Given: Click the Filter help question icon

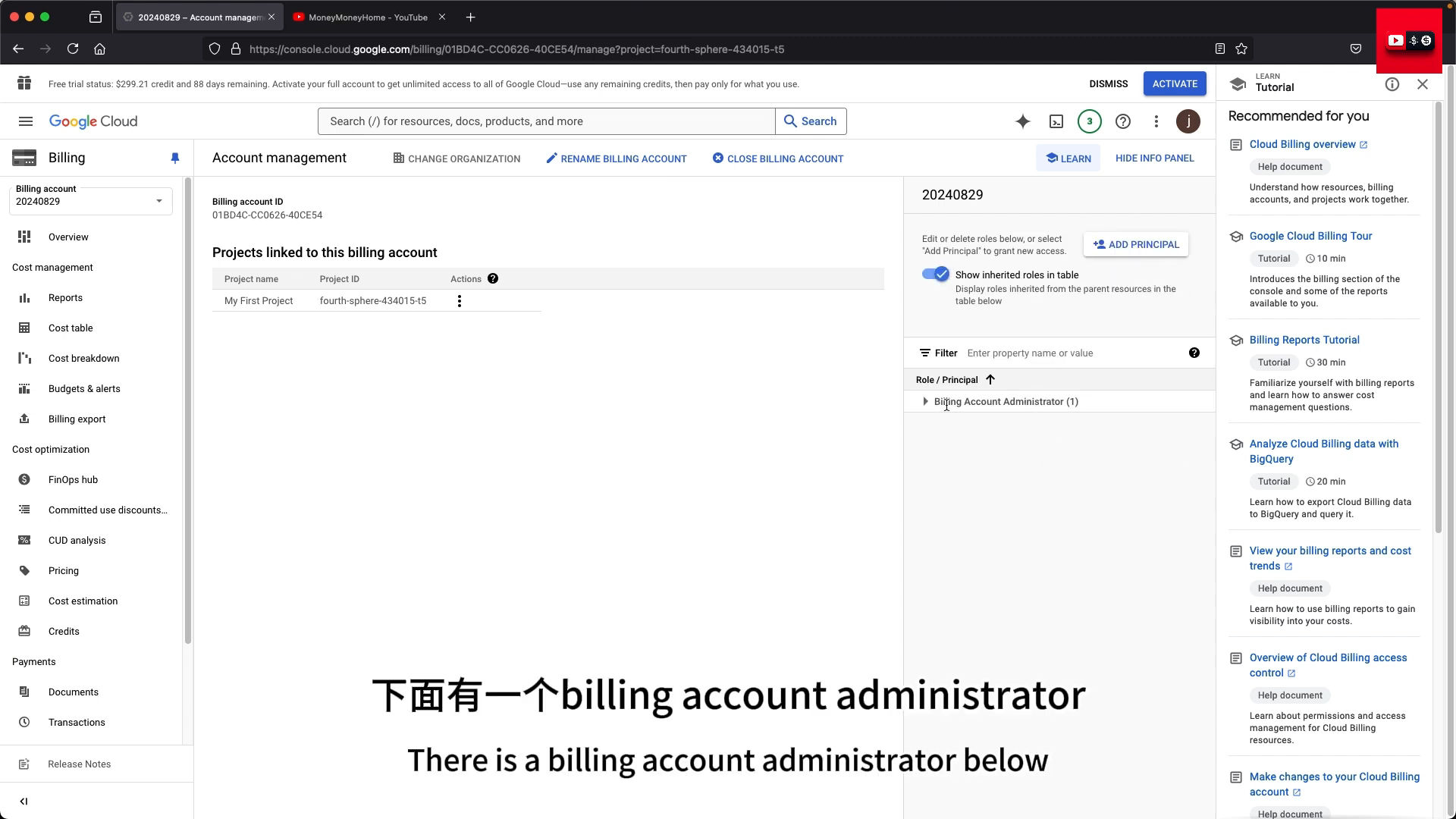Looking at the screenshot, I should pos(1194,353).
